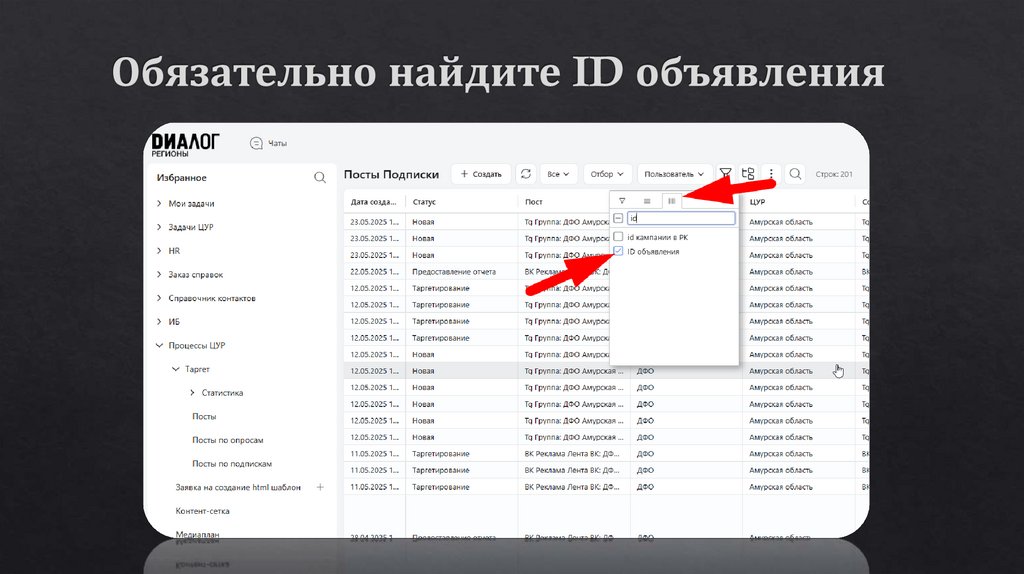Open Контент-сетка in the sidebar
Screen dimensions: 1024x574
pos(202,511)
